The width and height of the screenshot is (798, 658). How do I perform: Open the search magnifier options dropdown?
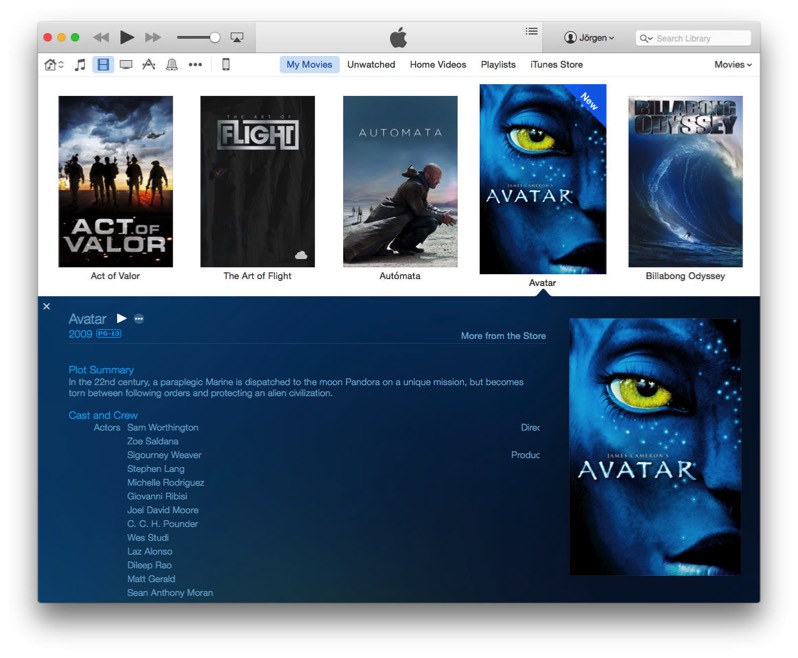click(x=646, y=38)
